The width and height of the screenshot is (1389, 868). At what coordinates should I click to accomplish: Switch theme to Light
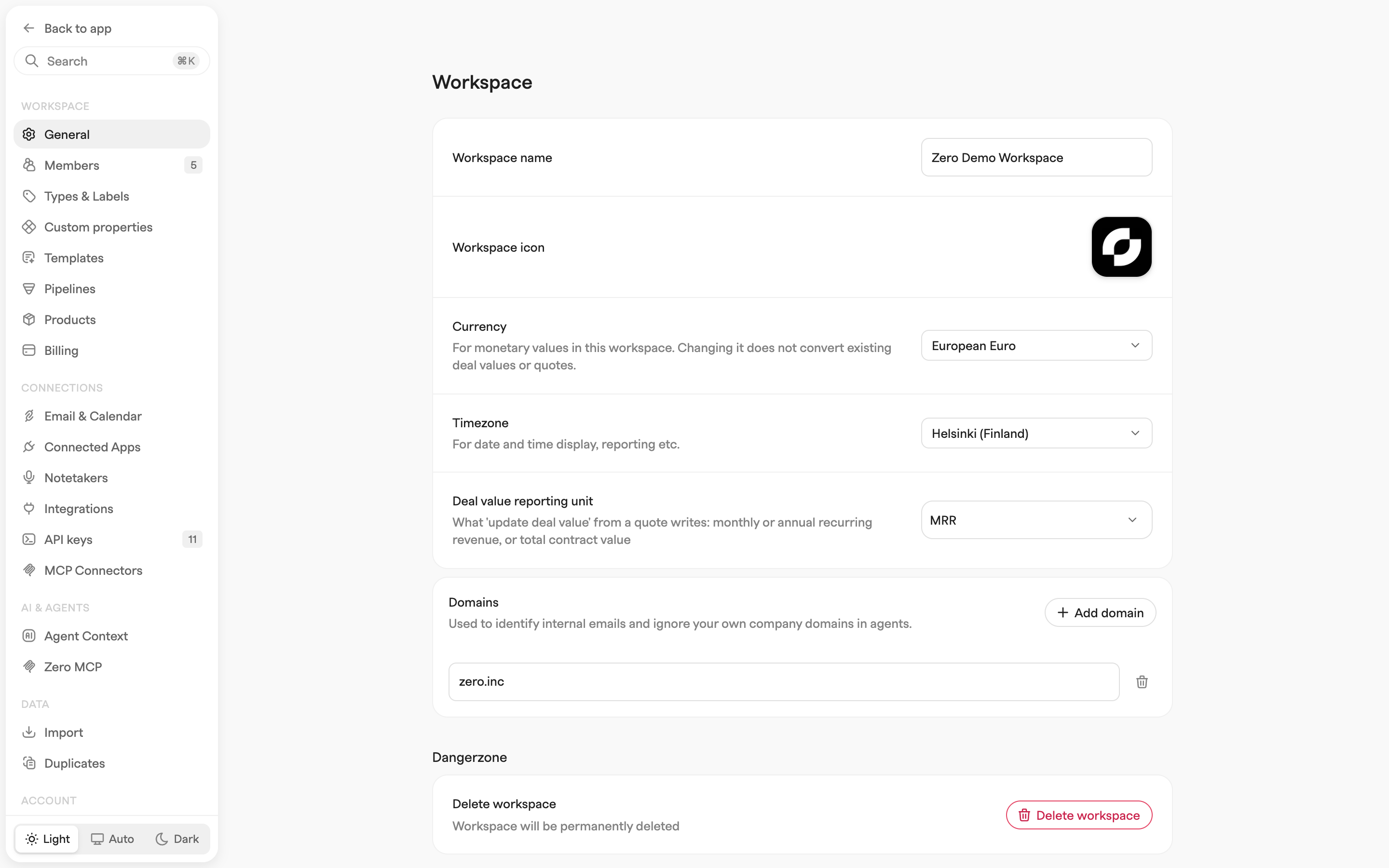47,839
